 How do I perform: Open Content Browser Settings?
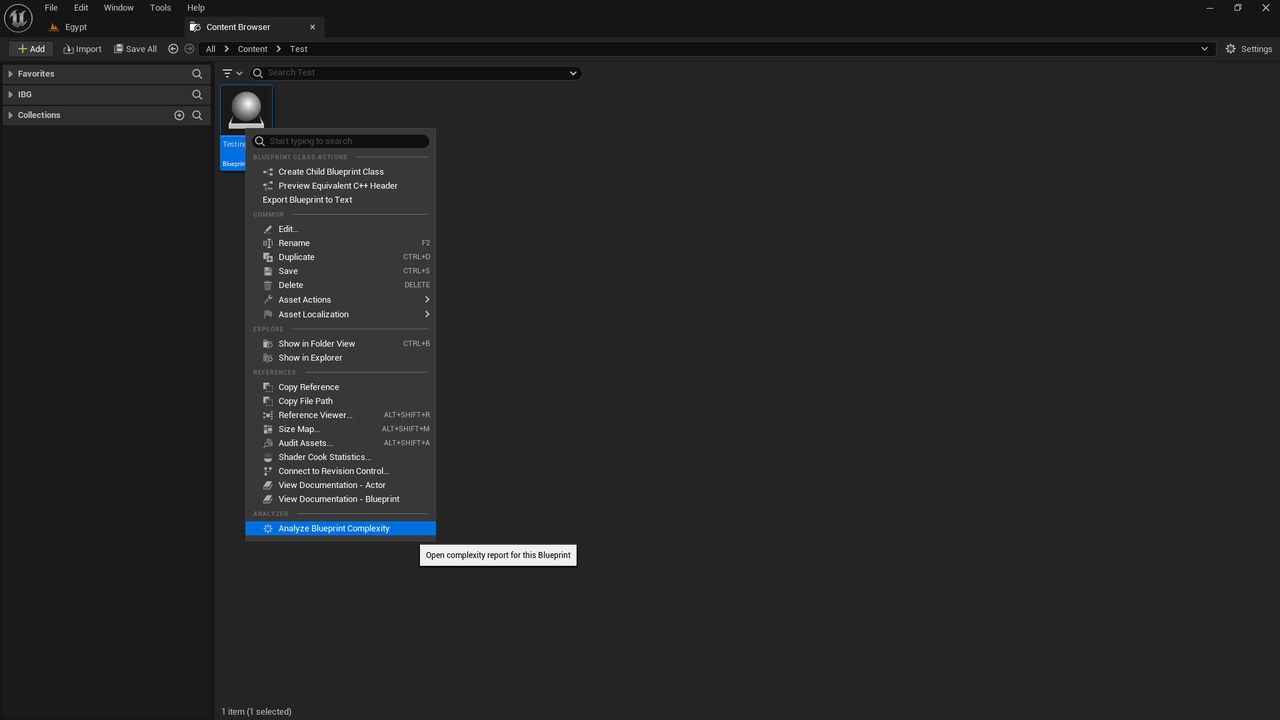click(x=1249, y=49)
